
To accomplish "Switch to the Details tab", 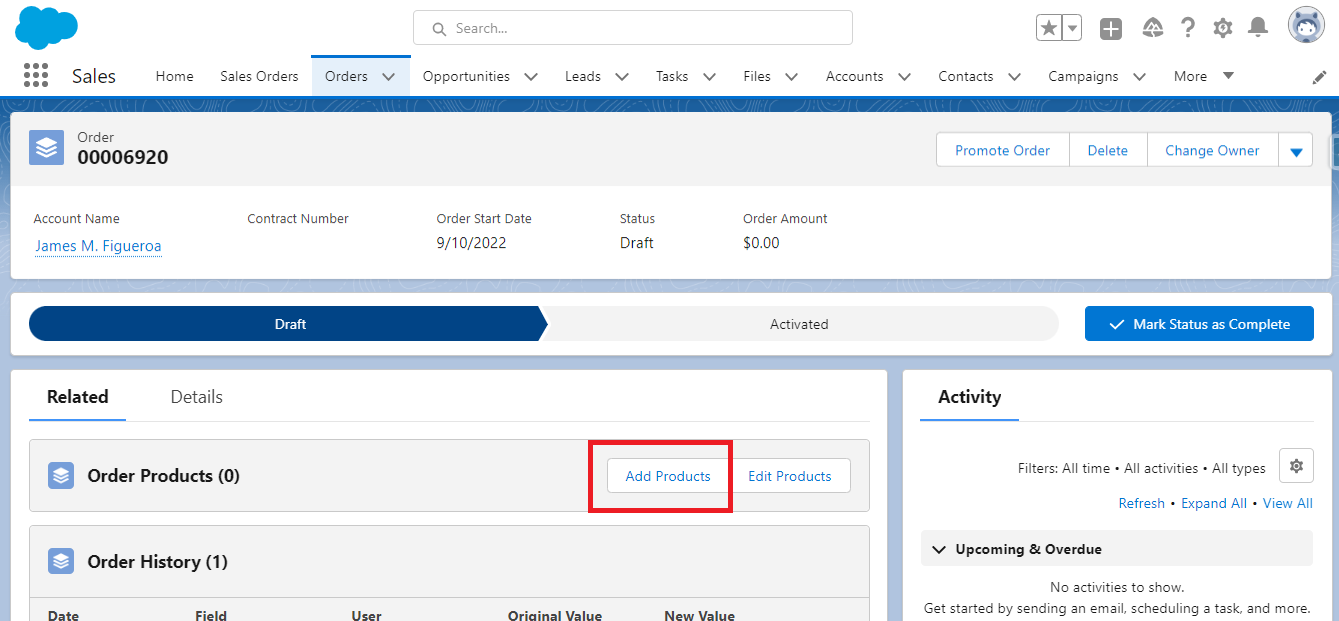I will 197,397.
